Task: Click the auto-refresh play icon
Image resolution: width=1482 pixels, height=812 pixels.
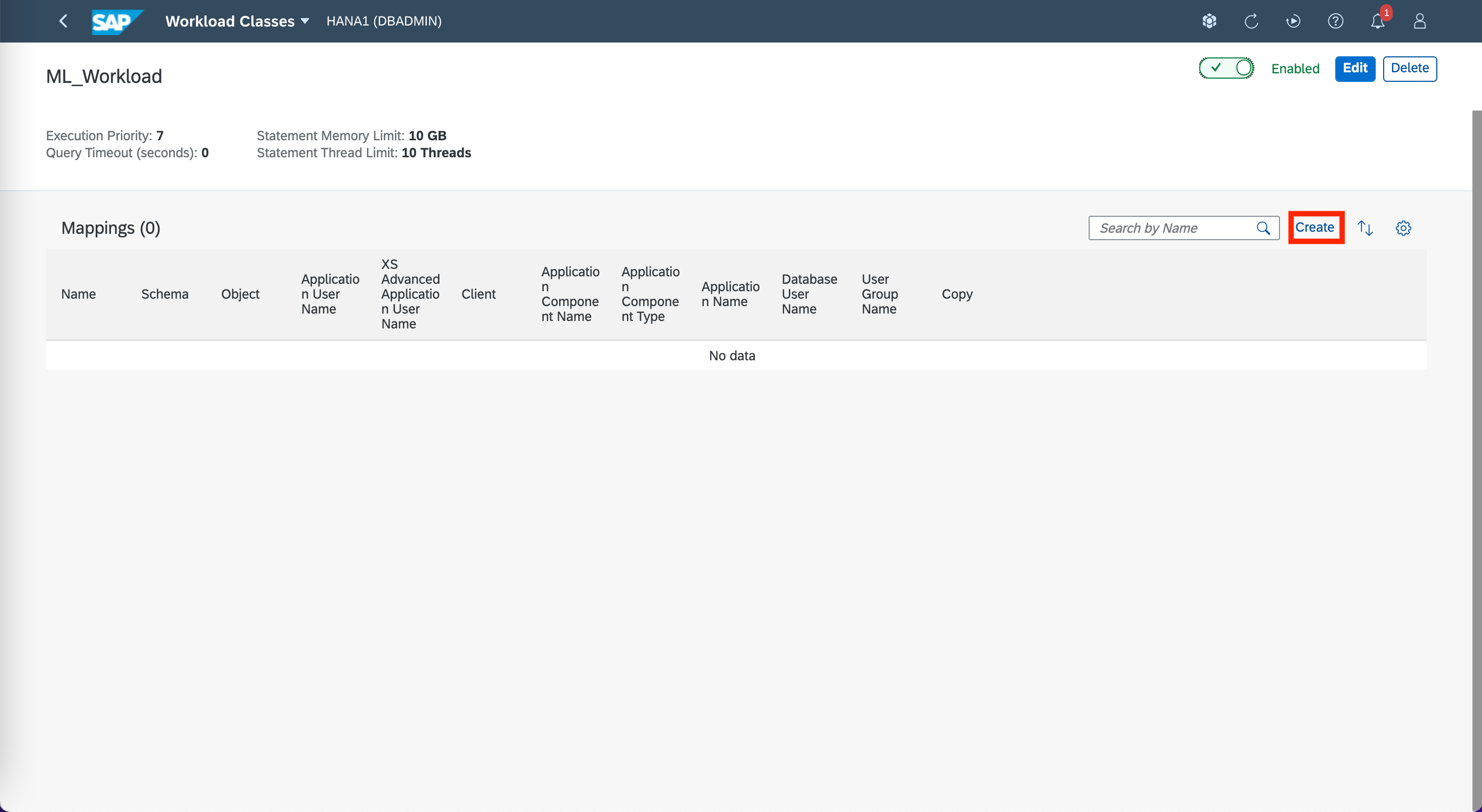Action: click(x=1293, y=21)
